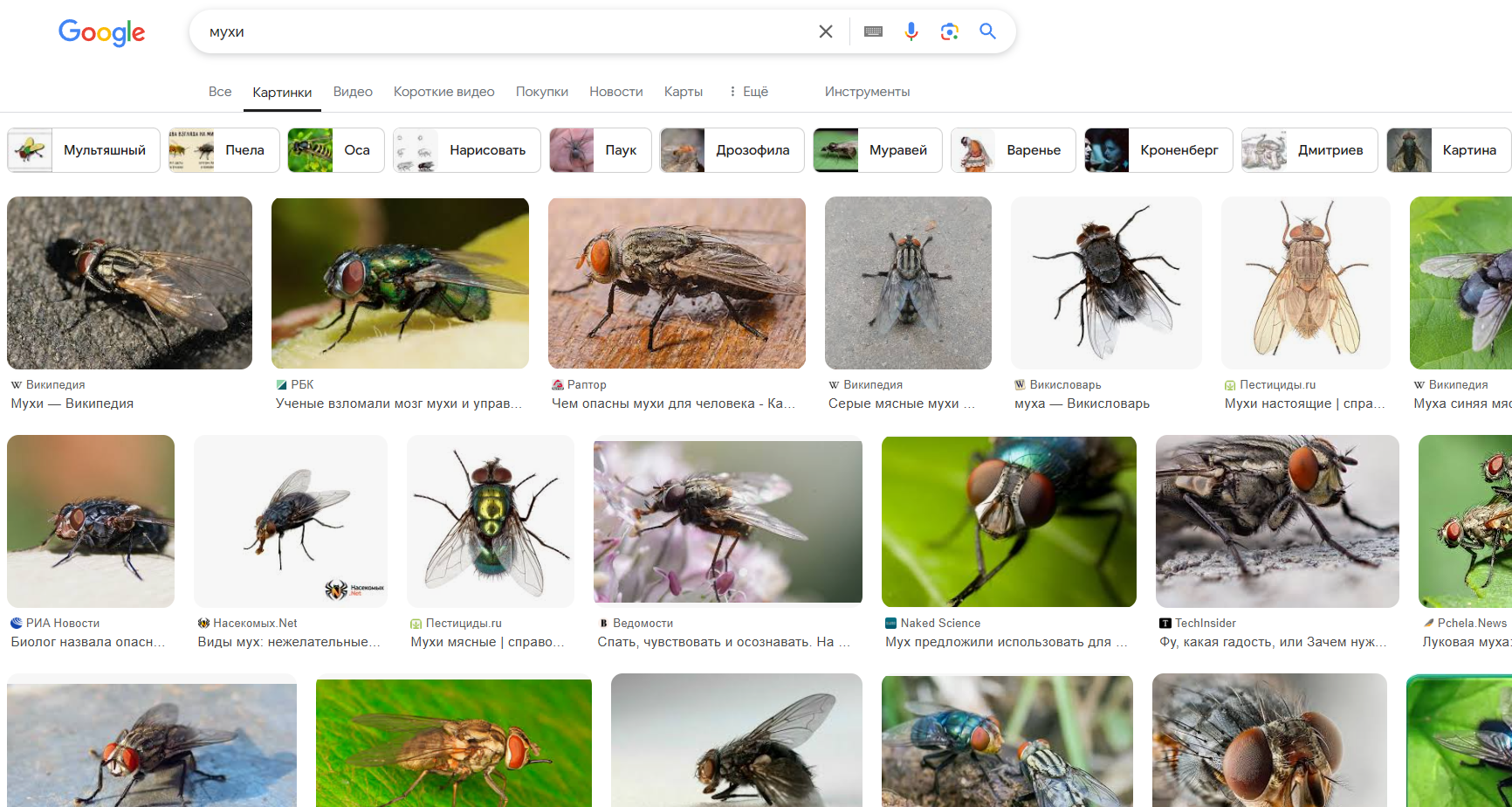The image size is (1512, 807).
Task: Open the 'Покупки' tab
Action: point(542,92)
